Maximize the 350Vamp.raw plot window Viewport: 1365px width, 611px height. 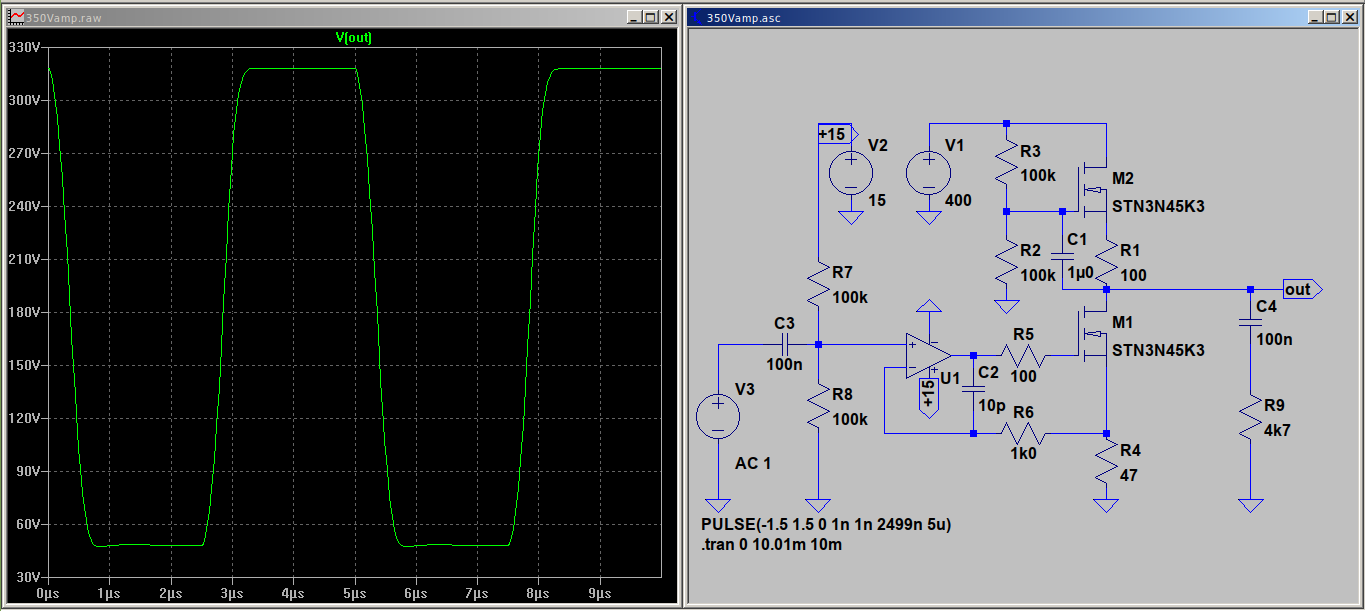[652, 17]
